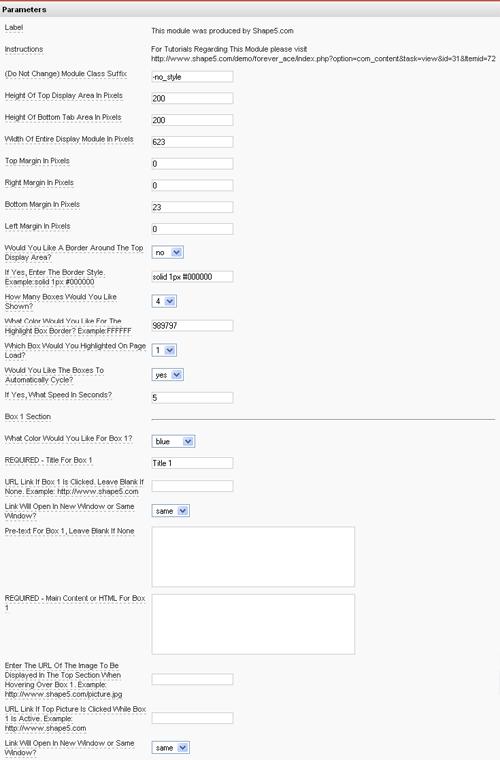Click the border style example field
The width and height of the screenshot is (500, 760).
tap(192, 277)
